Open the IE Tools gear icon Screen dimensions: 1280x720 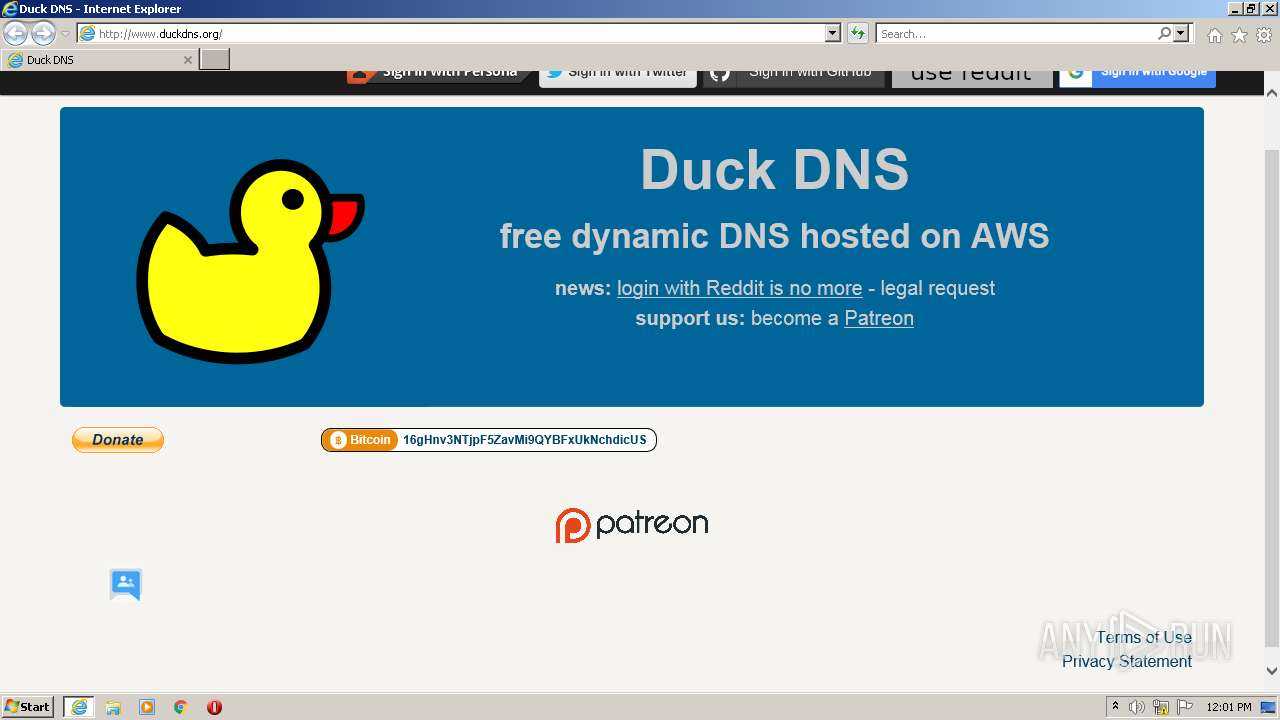click(x=1264, y=35)
